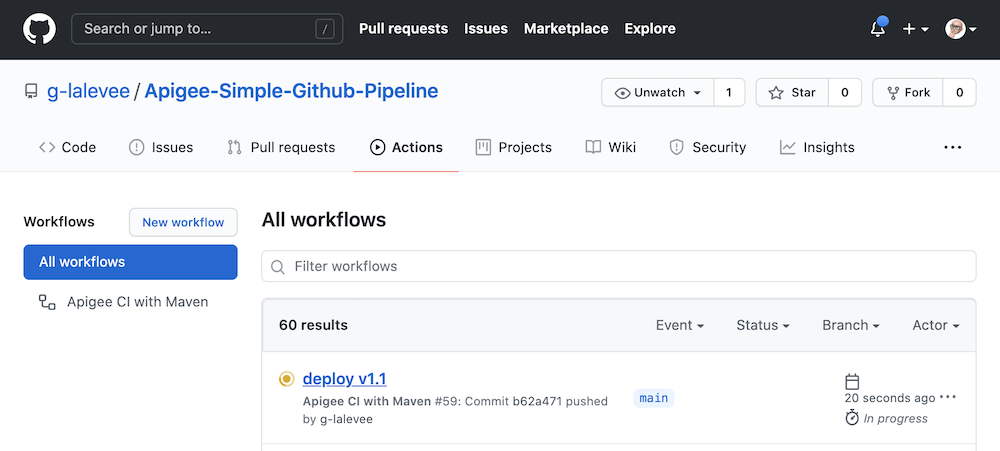The image size is (1000, 451).
Task: Show more repository tabs via ellipsis
Action: coord(953,147)
